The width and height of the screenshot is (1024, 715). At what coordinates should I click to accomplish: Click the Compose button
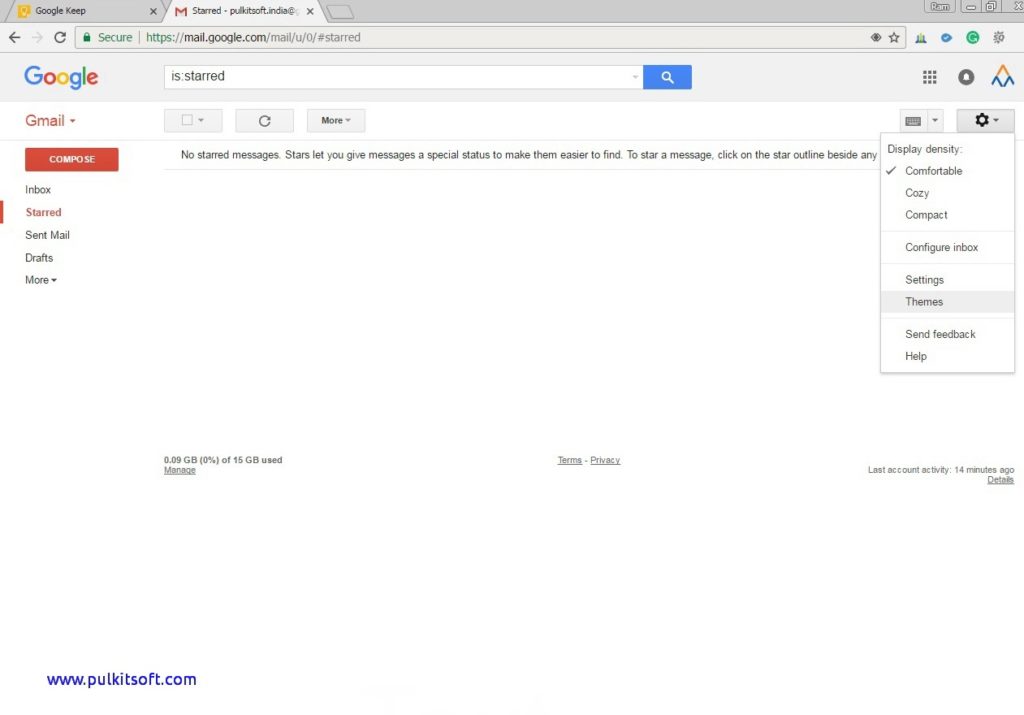(72, 159)
